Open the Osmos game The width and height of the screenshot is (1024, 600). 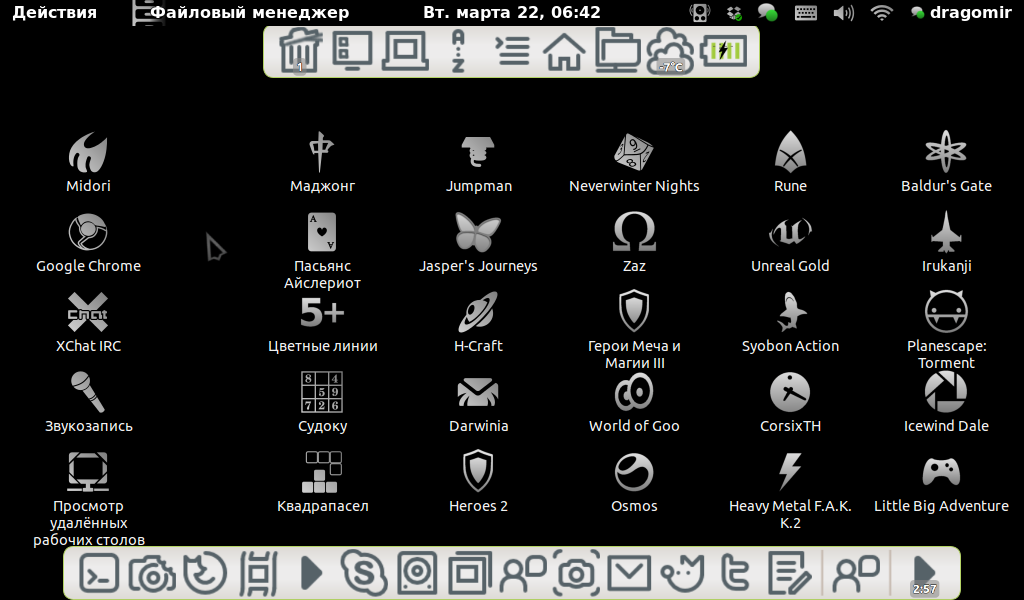[x=634, y=472]
